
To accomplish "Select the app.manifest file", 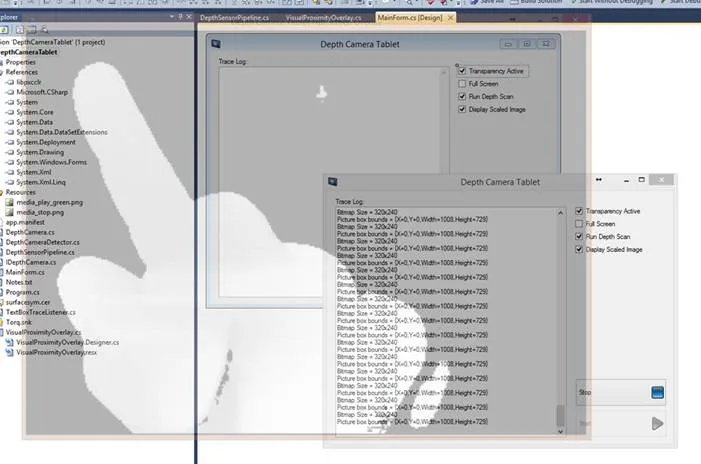I will pyautogui.click(x=25, y=222).
